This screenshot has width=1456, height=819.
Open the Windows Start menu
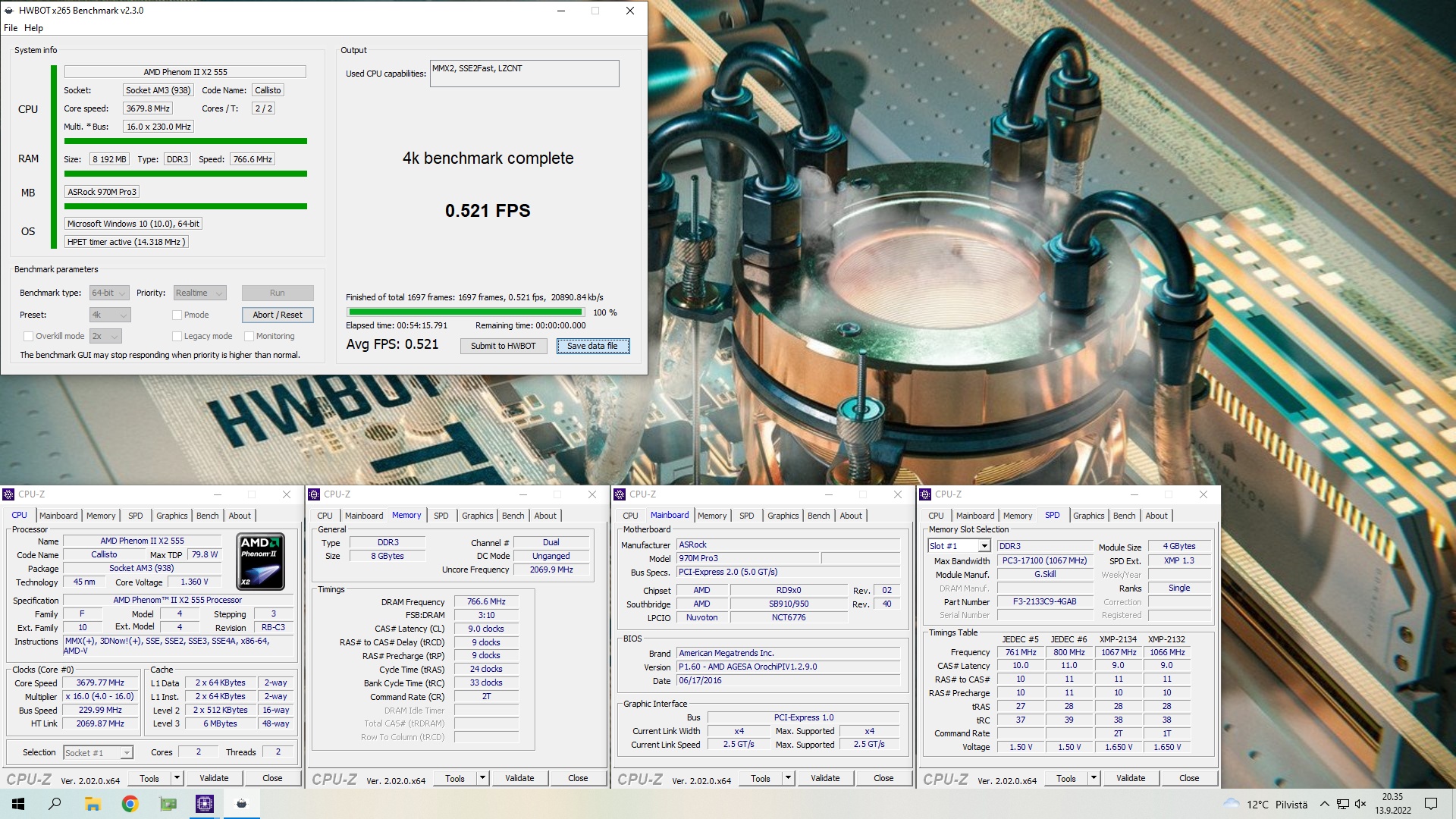pyautogui.click(x=18, y=804)
